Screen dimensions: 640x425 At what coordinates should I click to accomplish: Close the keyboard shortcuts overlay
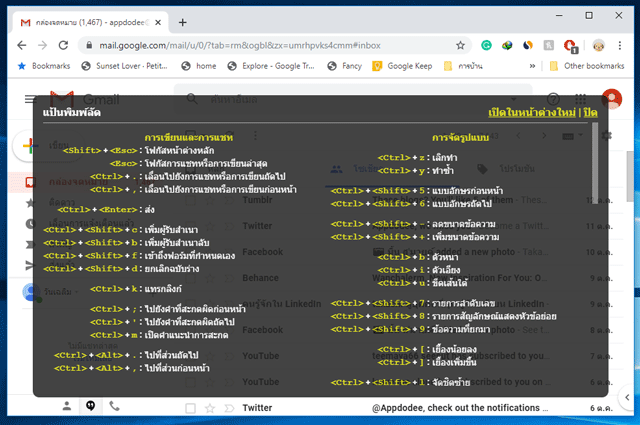590,112
